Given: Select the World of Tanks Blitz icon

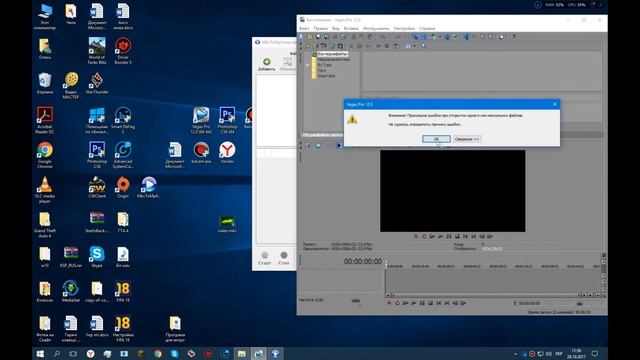Looking at the screenshot, I should (97, 51).
